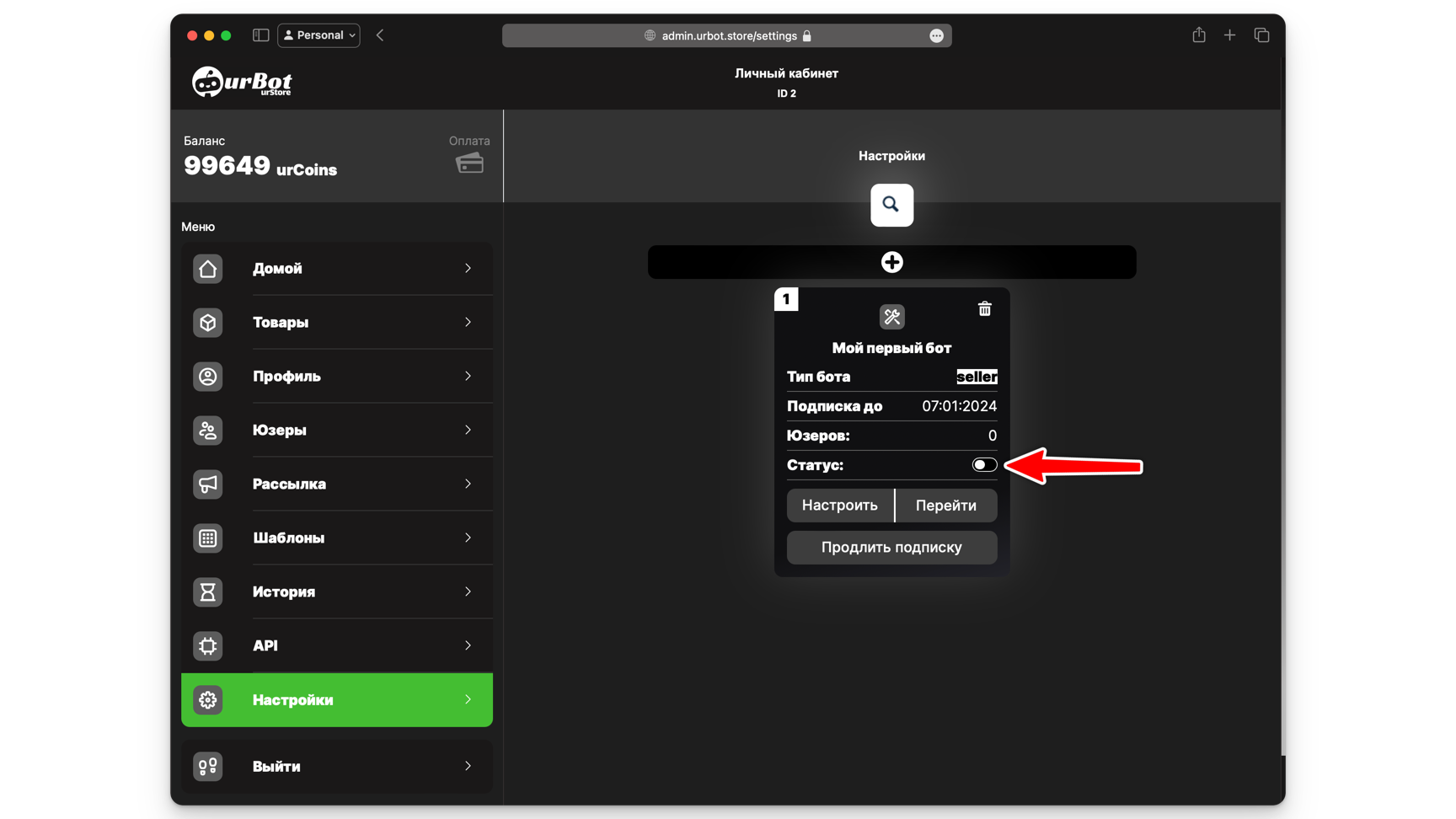Toggle the Safari sidebar icon
This screenshot has height=819, width=1456.
click(x=260, y=35)
